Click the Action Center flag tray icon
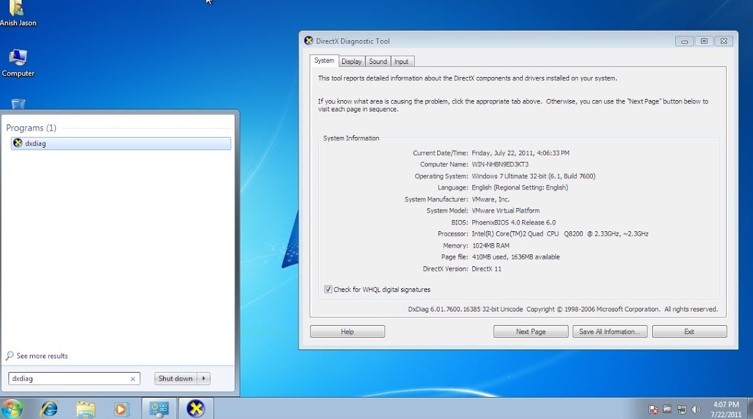 point(653,409)
